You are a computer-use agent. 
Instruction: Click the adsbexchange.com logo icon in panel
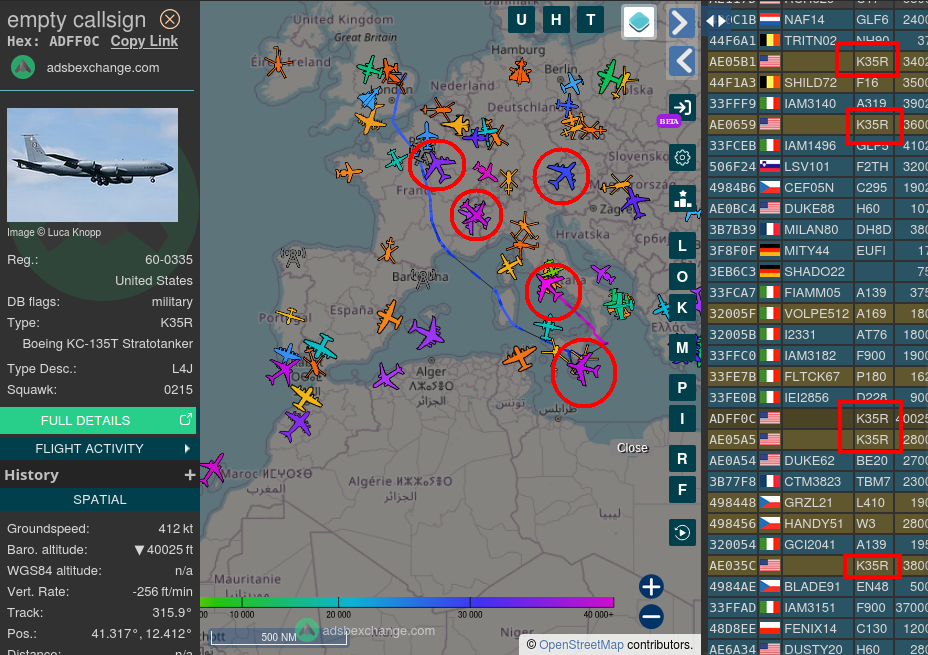click(x=23, y=67)
